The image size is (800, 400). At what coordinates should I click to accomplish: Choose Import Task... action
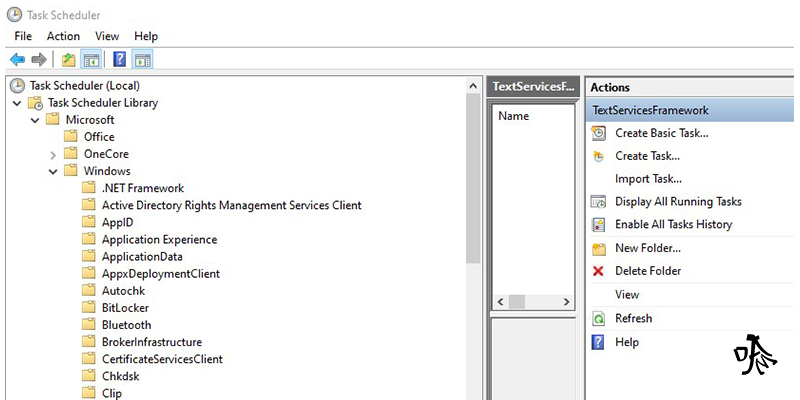(648, 179)
